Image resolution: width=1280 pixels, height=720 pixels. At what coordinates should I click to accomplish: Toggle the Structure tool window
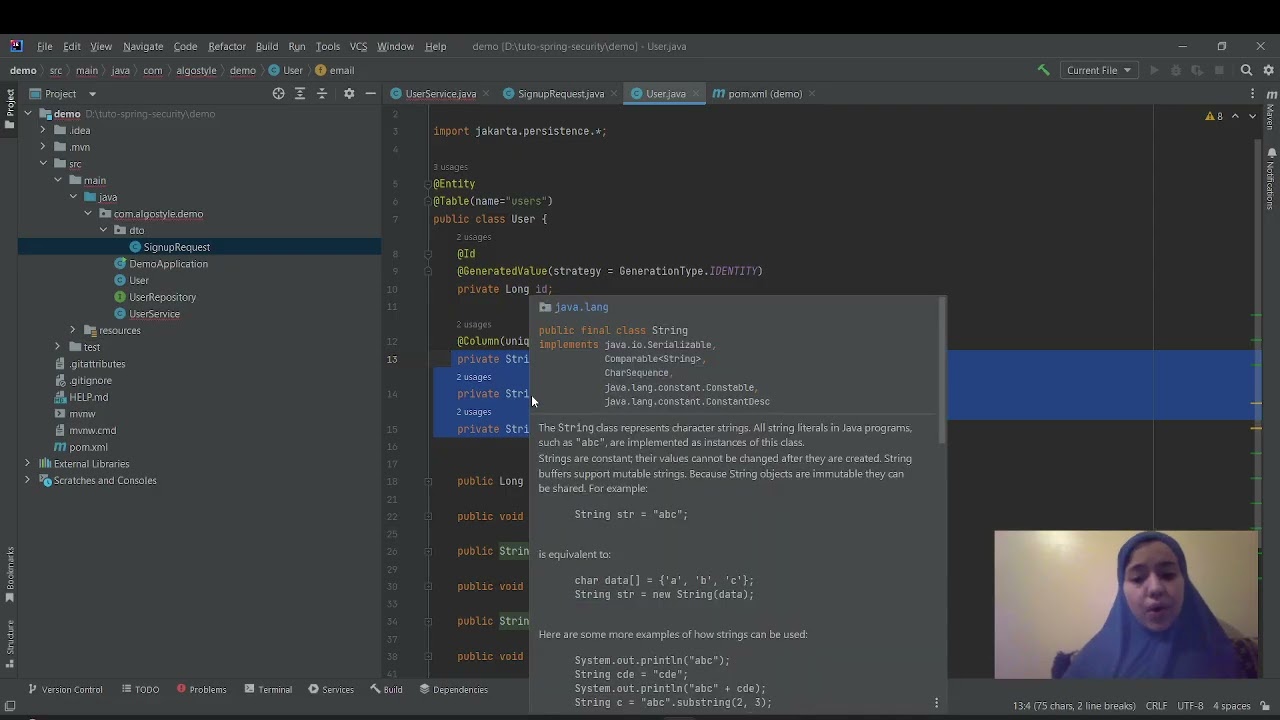click(x=10, y=645)
